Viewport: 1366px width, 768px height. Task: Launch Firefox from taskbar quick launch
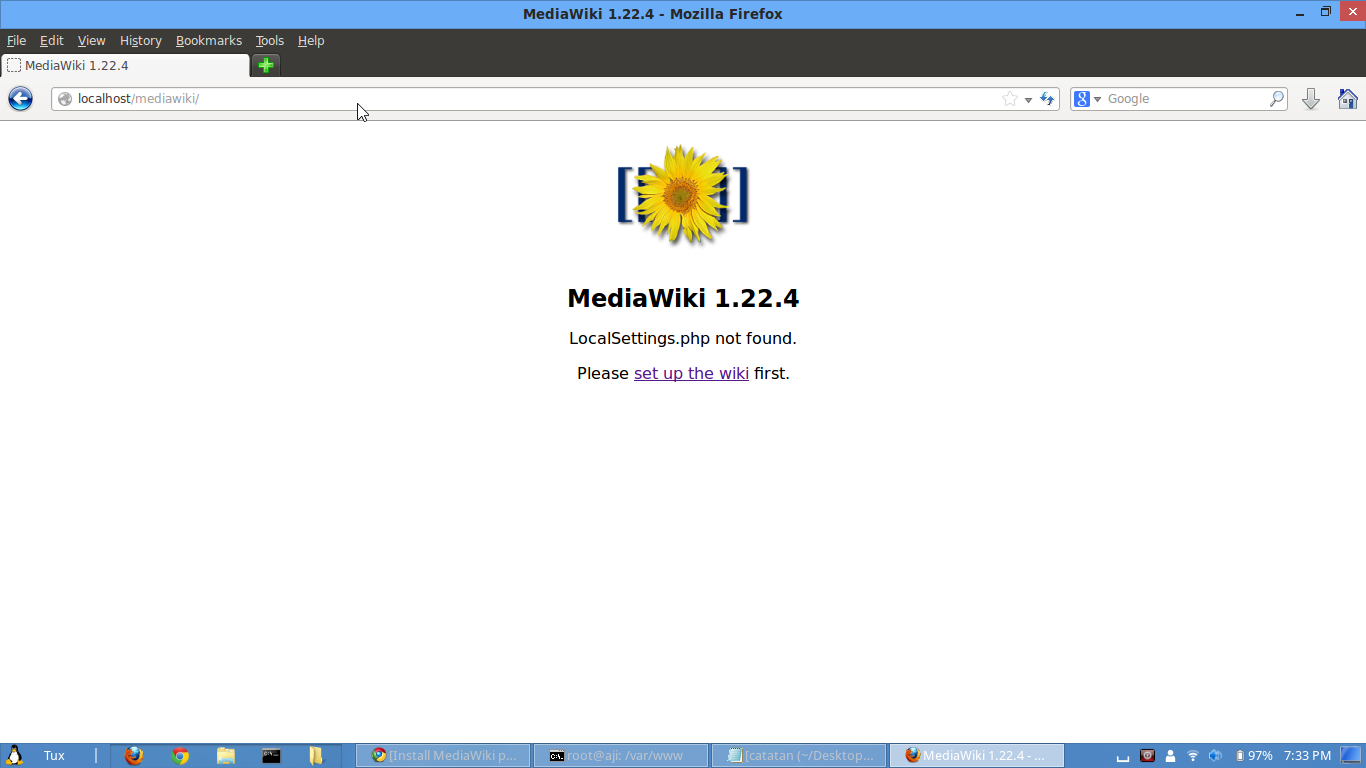point(134,755)
